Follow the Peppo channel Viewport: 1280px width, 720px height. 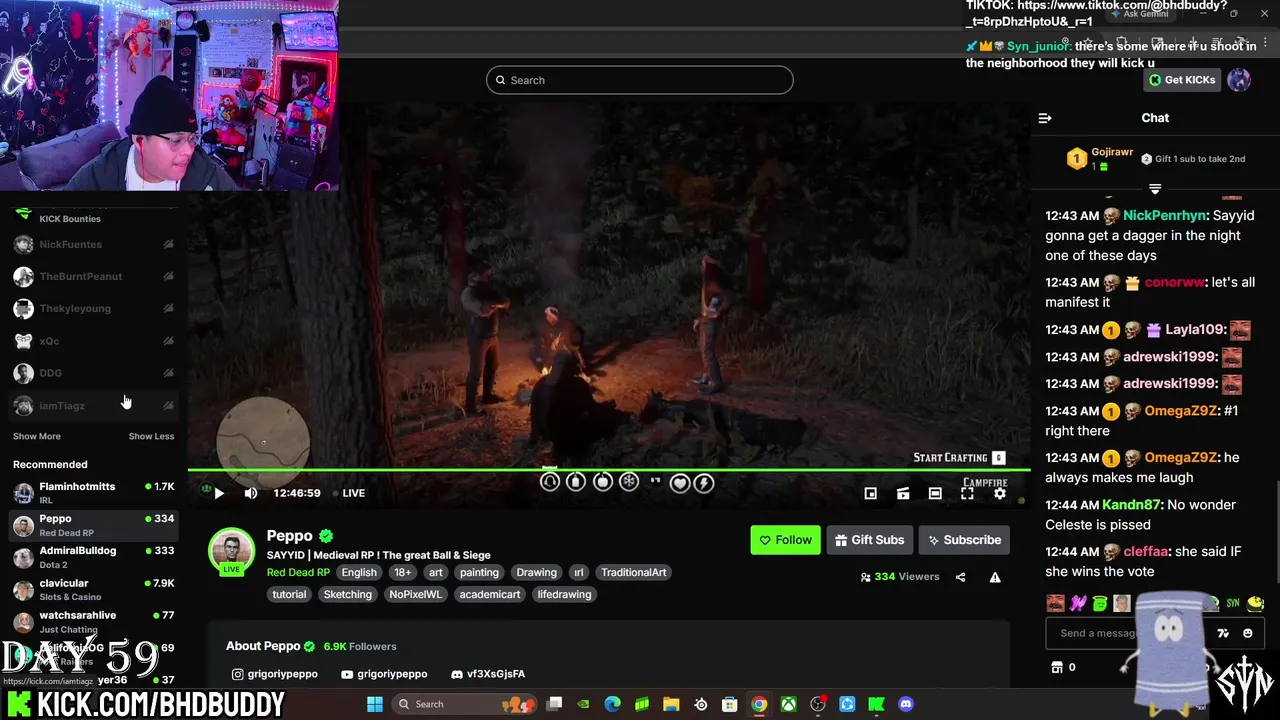click(x=785, y=540)
